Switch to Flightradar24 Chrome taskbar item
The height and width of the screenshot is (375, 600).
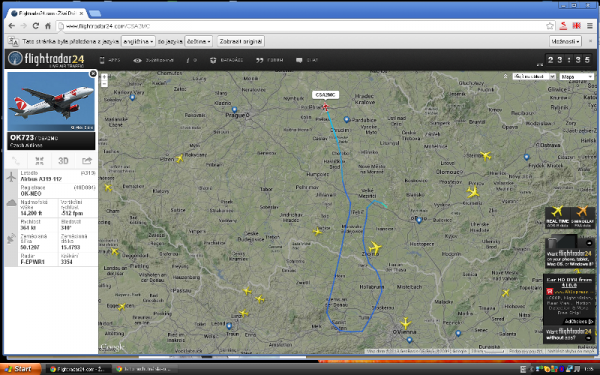78,369
